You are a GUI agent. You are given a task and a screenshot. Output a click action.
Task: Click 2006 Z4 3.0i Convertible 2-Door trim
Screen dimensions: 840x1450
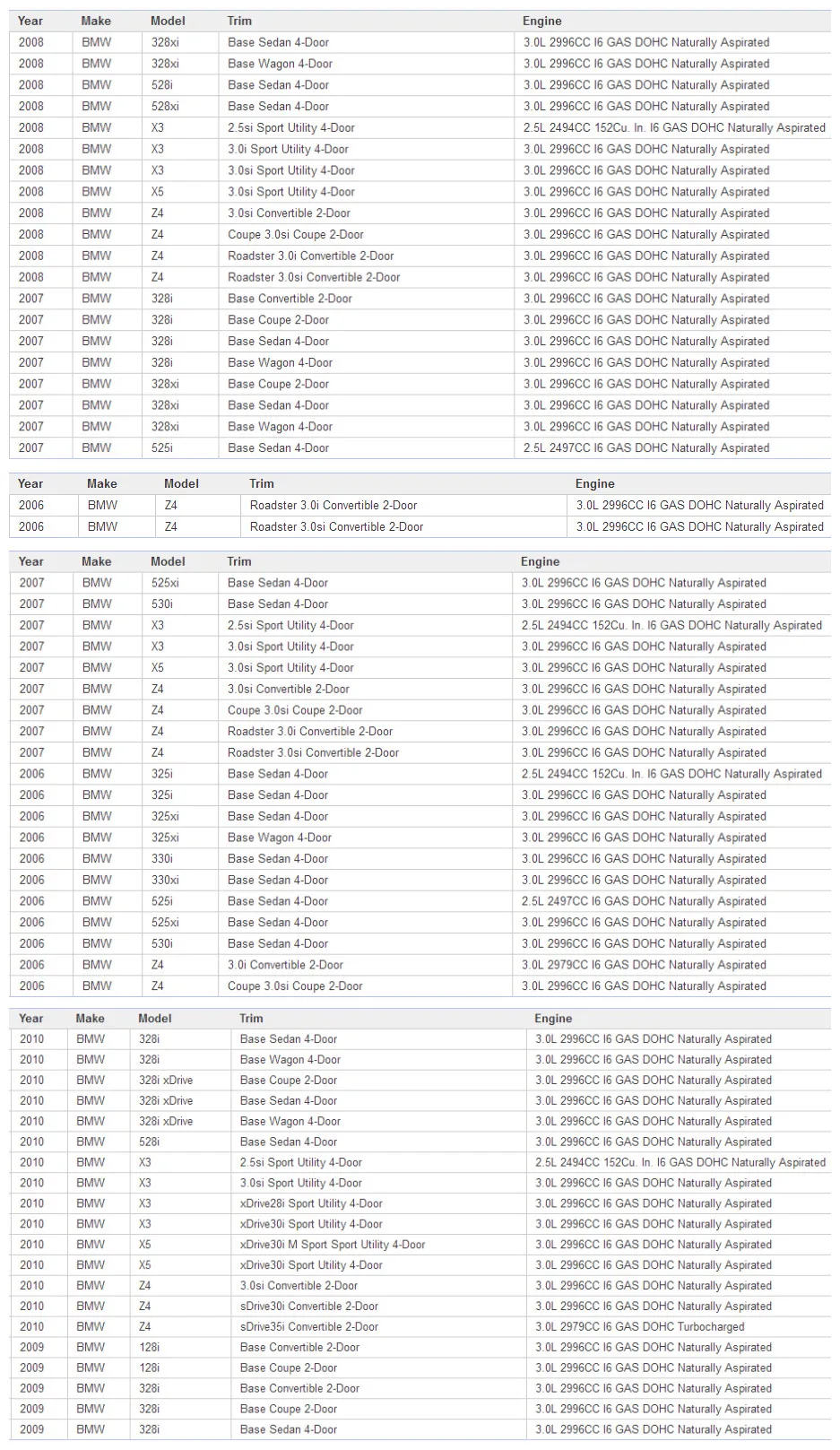click(x=285, y=965)
